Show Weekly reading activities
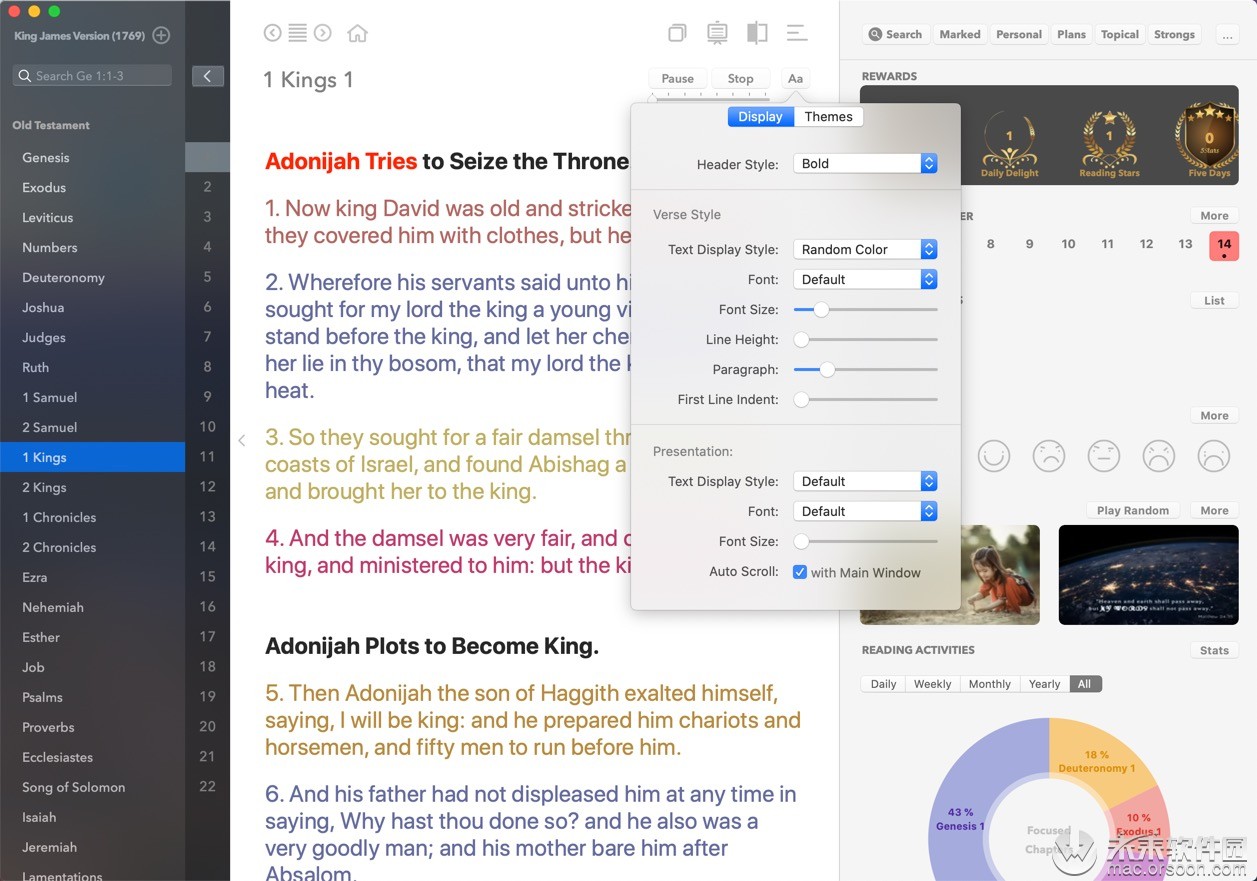This screenshot has height=881, width=1257. (x=932, y=684)
